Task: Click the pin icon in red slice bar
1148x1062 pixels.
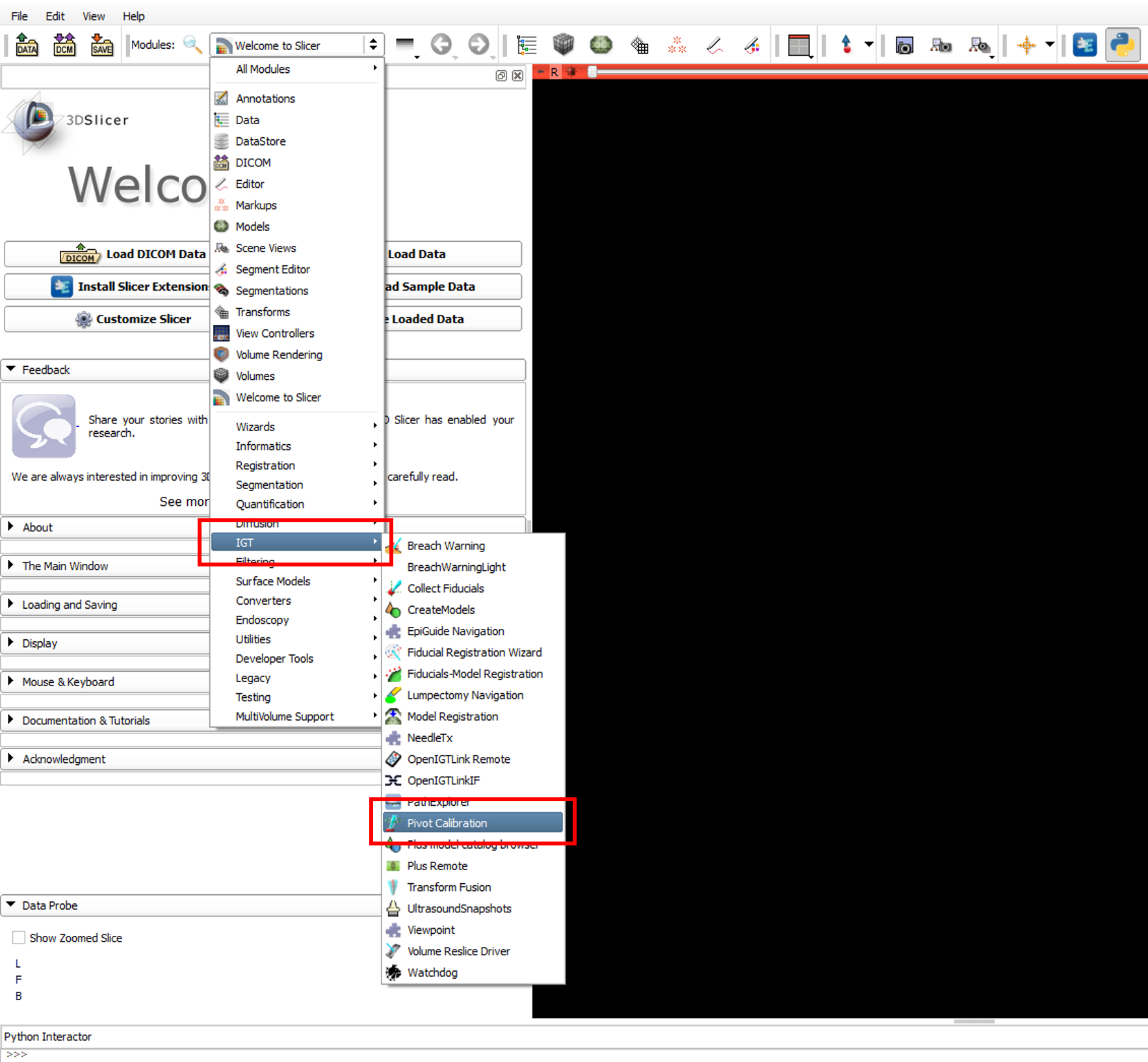Action: pos(541,72)
